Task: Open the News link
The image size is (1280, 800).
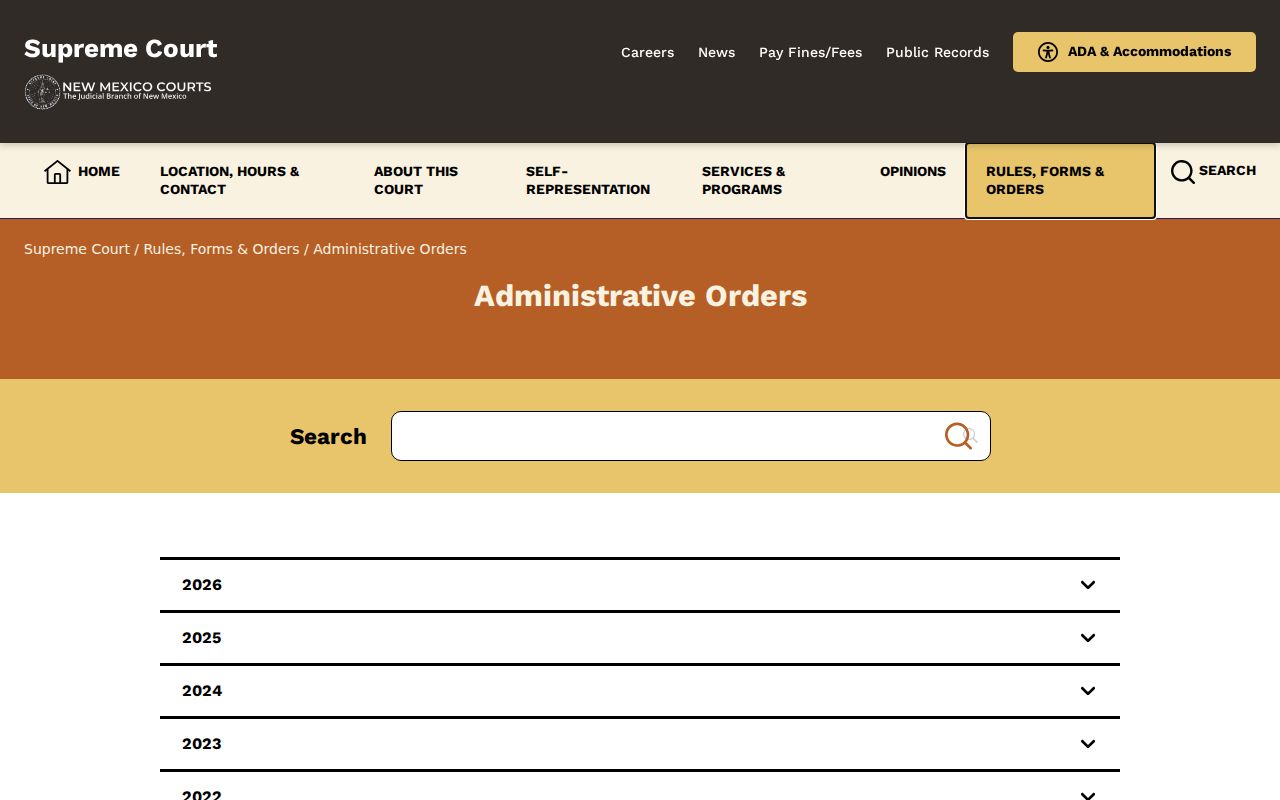Action: pyautogui.click(x=716, y=52)
